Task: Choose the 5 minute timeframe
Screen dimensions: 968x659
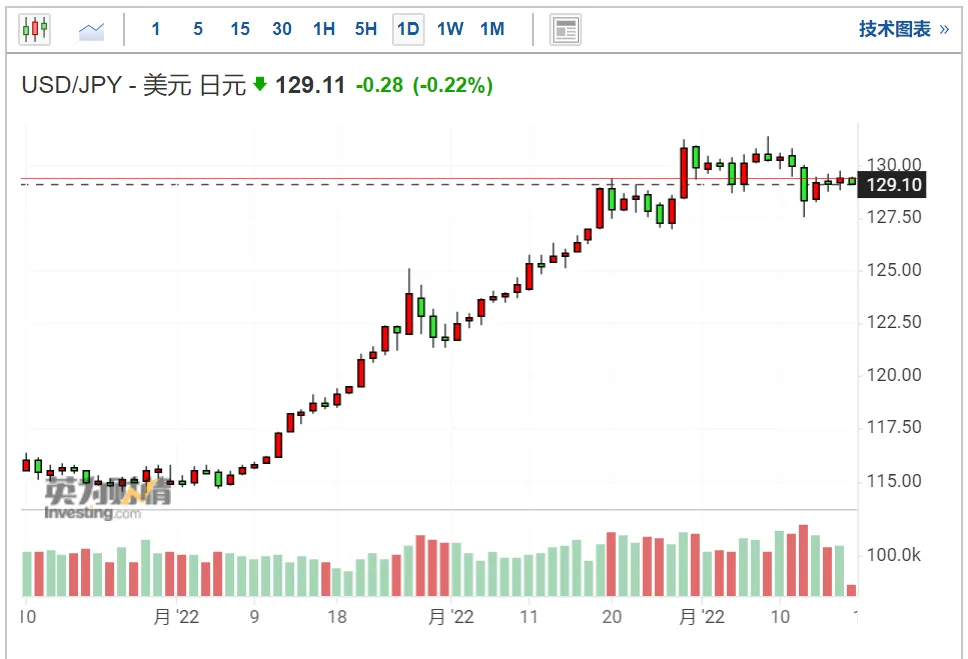Action: (x=198, y=29)
